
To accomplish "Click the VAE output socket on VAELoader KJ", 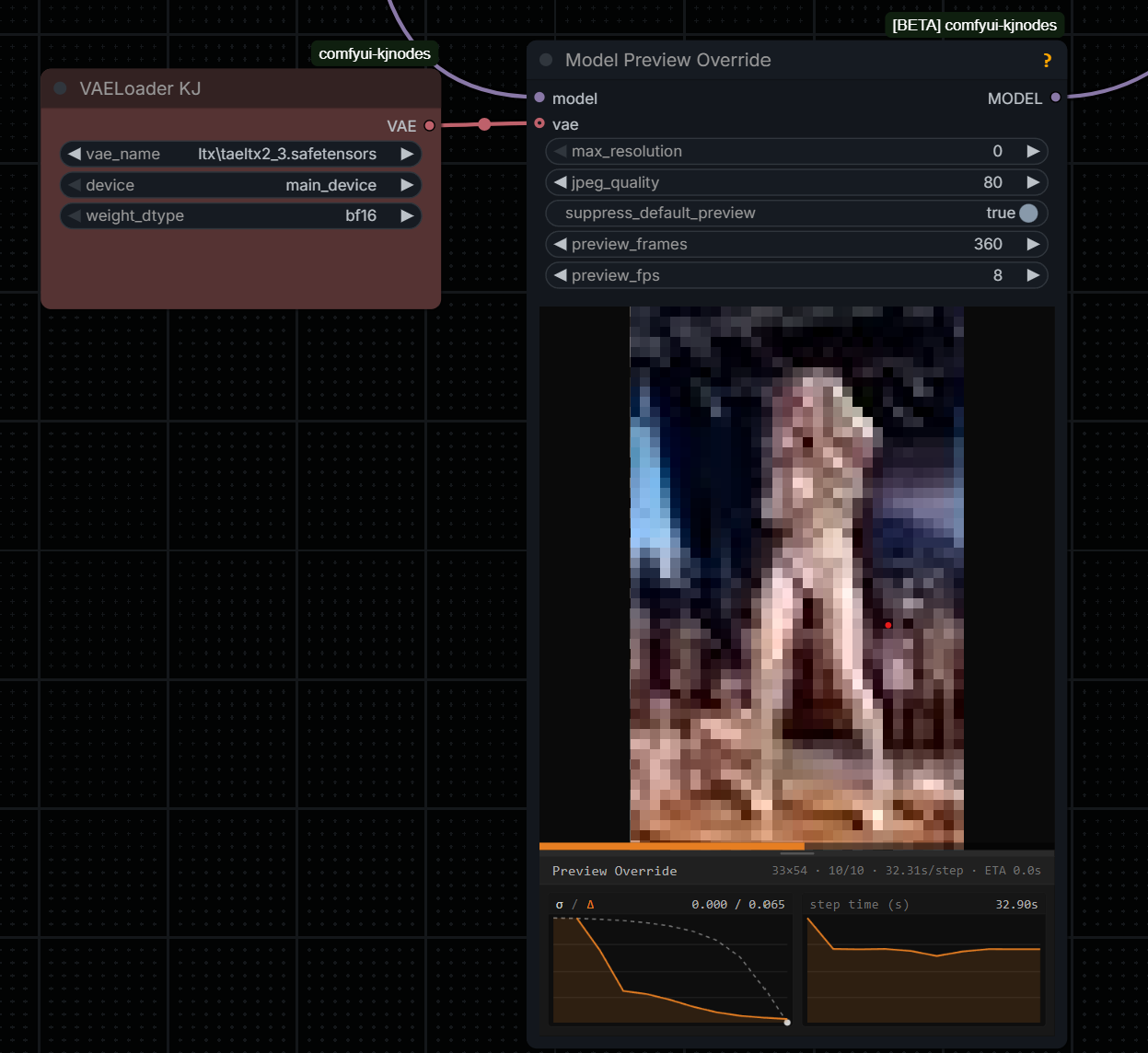I will (429, 125).
